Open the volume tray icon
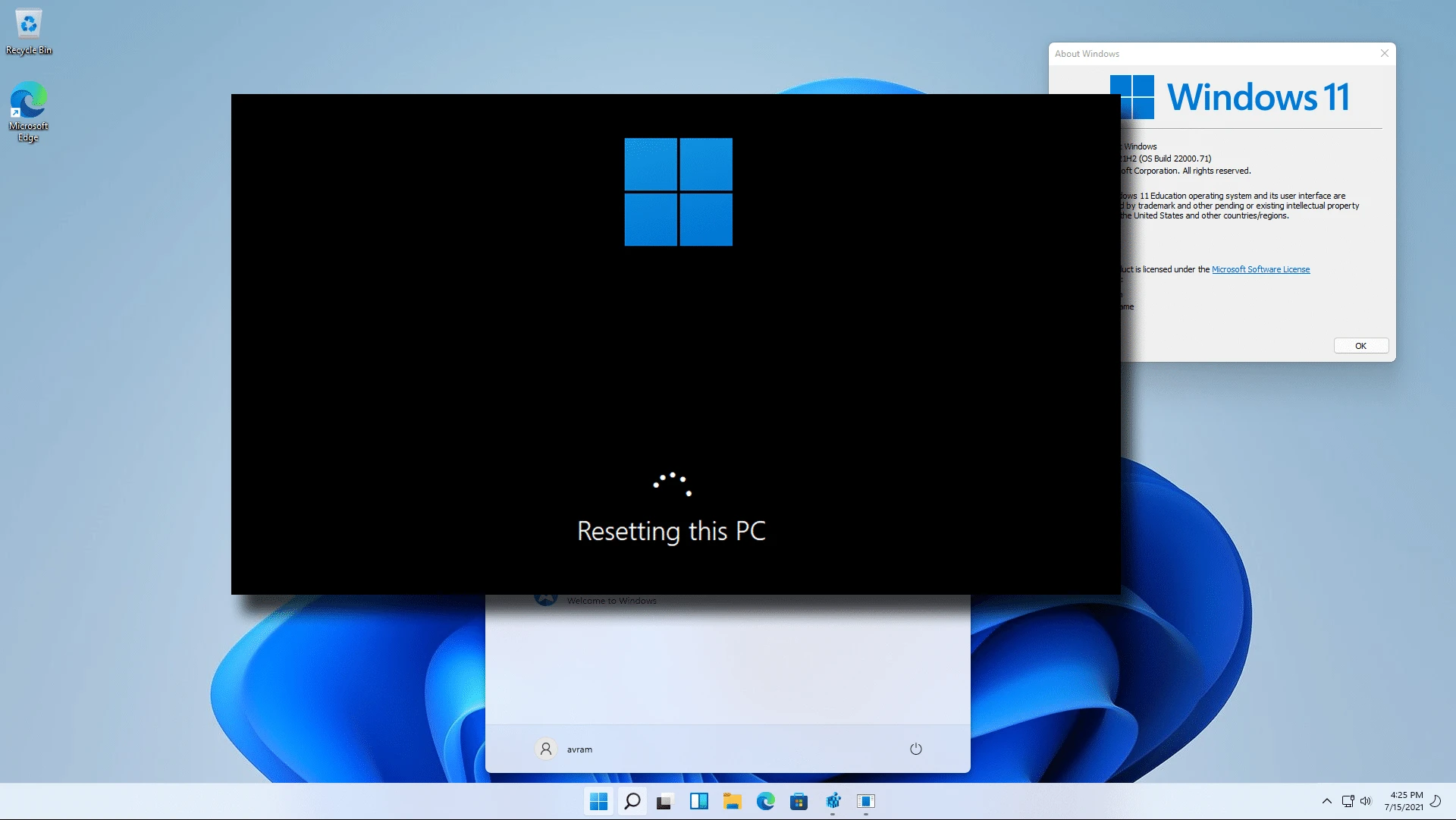1456x820 pixels. (x=1366, y=801)
